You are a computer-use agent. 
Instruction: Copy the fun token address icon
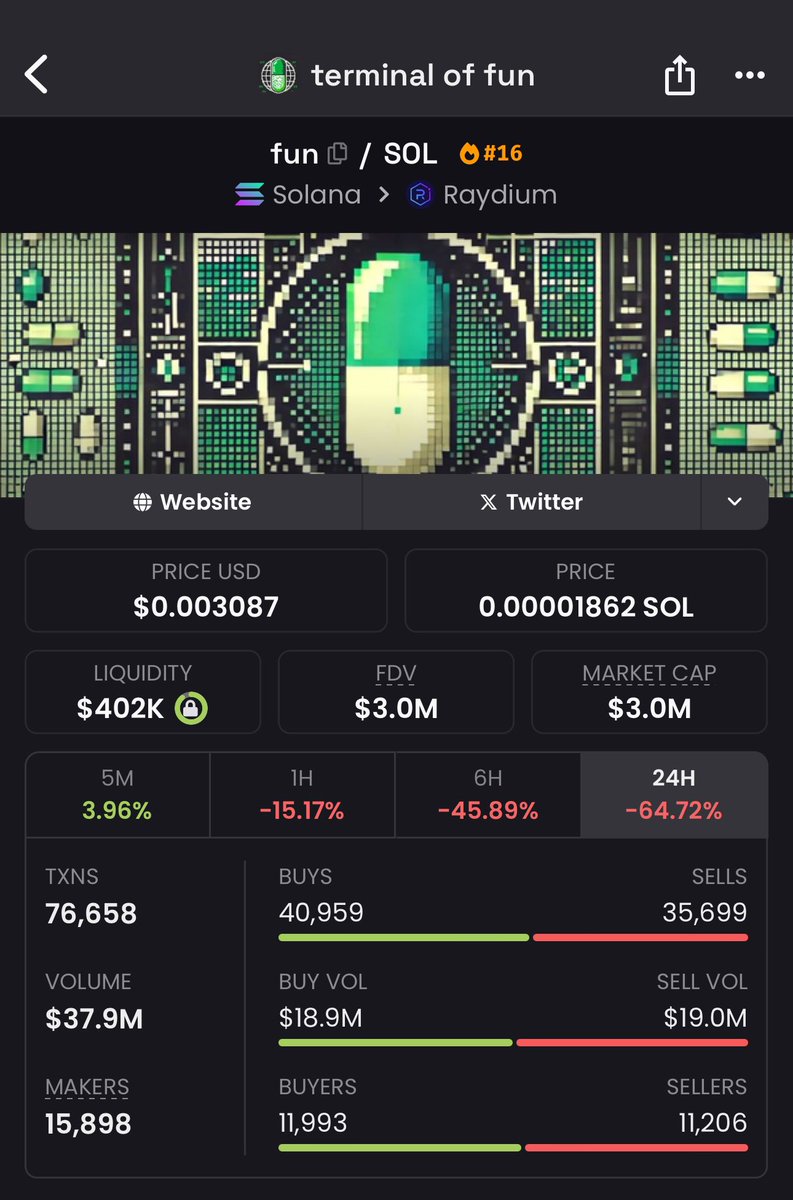(337, 153)
